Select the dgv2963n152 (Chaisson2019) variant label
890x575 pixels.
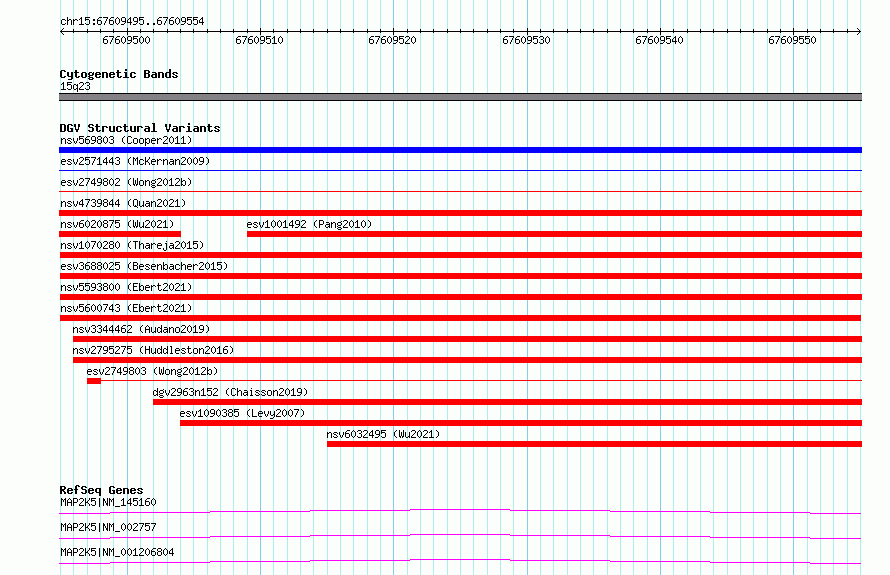pyautogui.click(x=230, y=392)
